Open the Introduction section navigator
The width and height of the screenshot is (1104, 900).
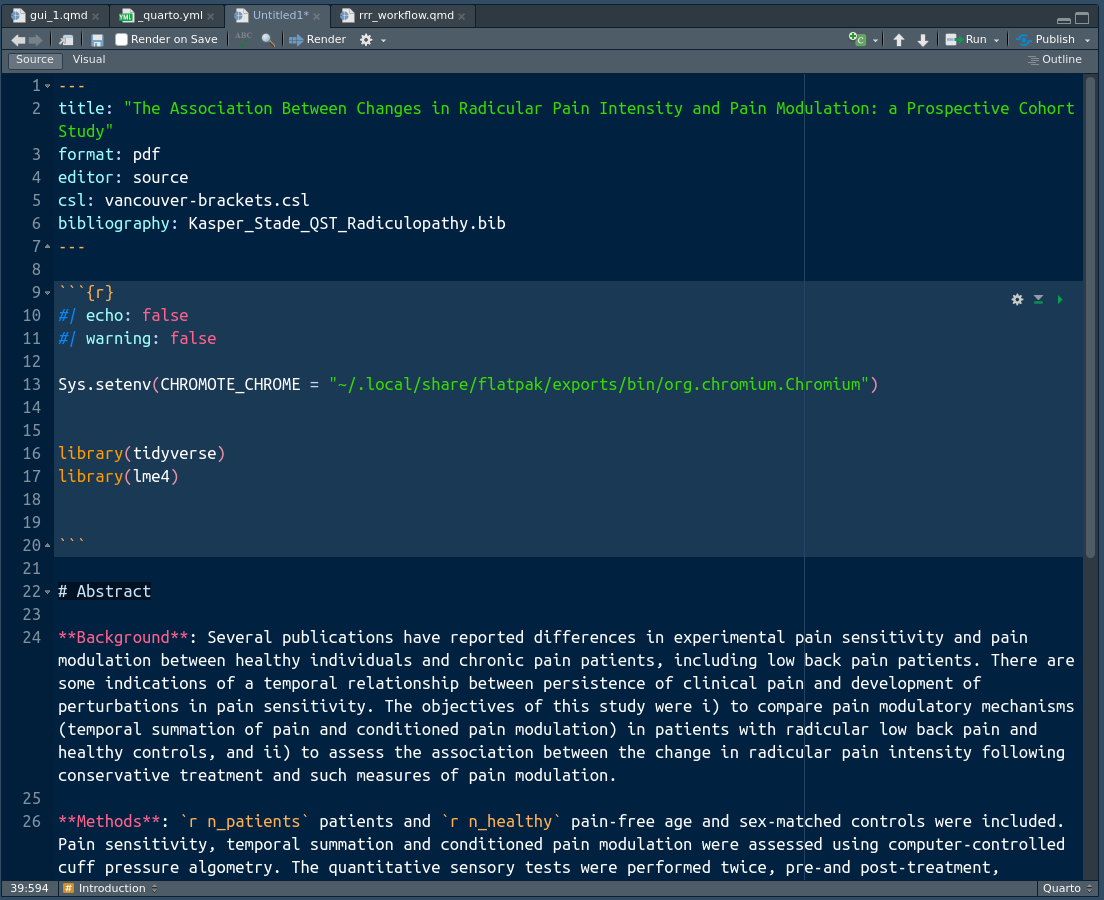click(111, 889)
